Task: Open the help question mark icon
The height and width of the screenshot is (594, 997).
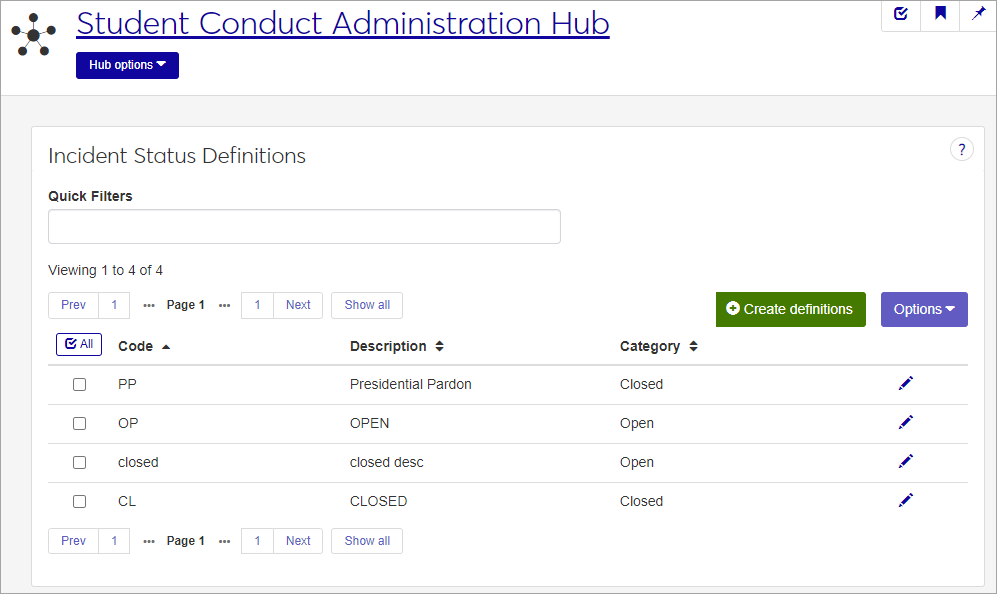Action: pyautogui.click(x=961, y=150)
